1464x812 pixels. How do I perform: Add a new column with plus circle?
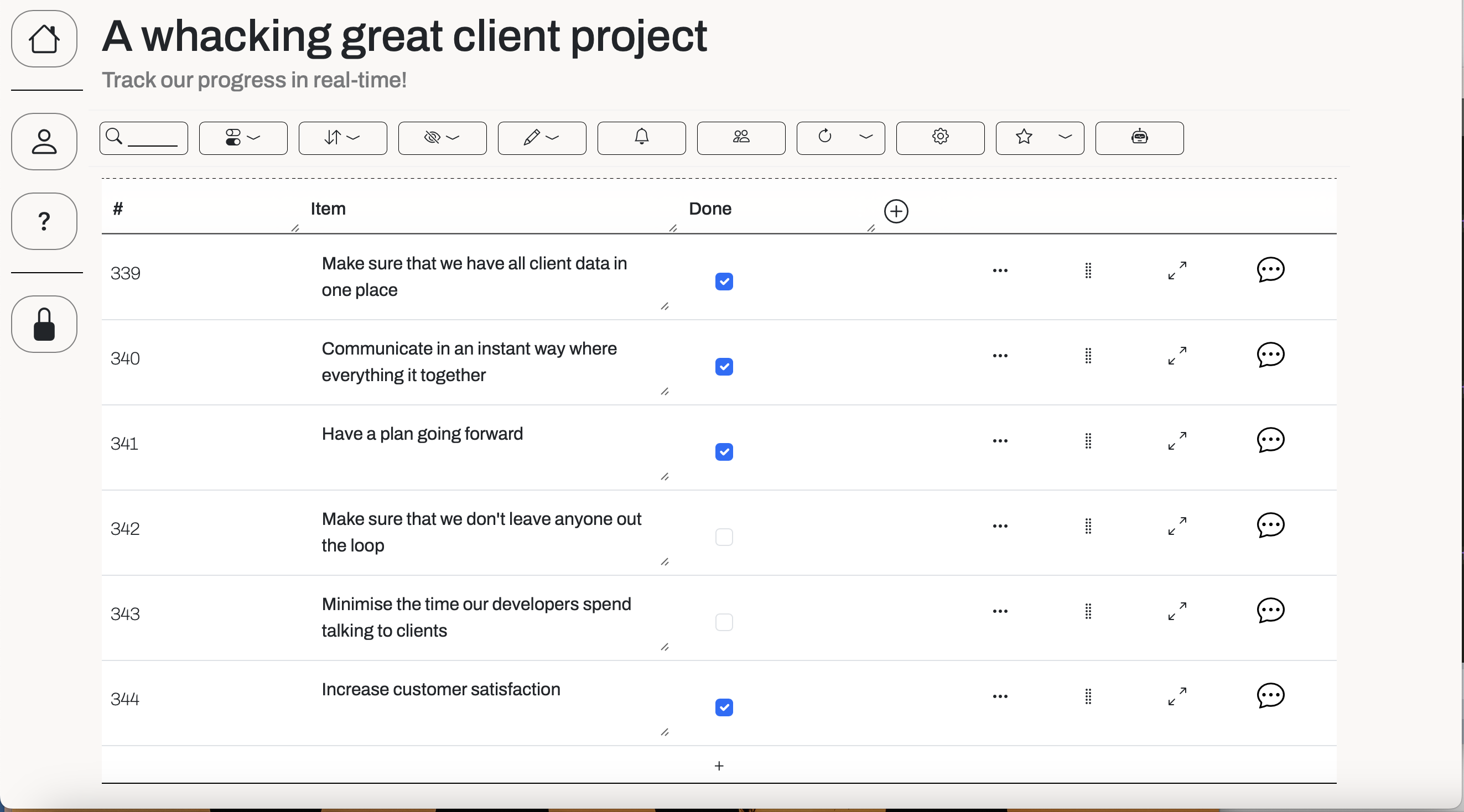[896, 211]
